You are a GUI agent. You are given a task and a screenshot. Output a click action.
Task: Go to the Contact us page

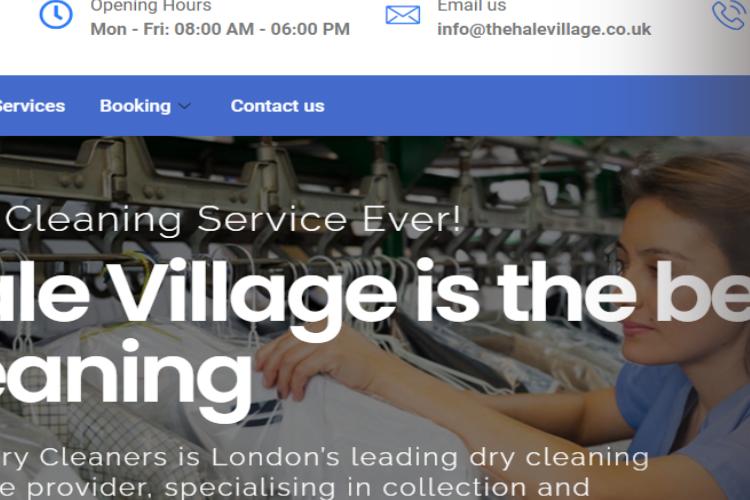277,106
